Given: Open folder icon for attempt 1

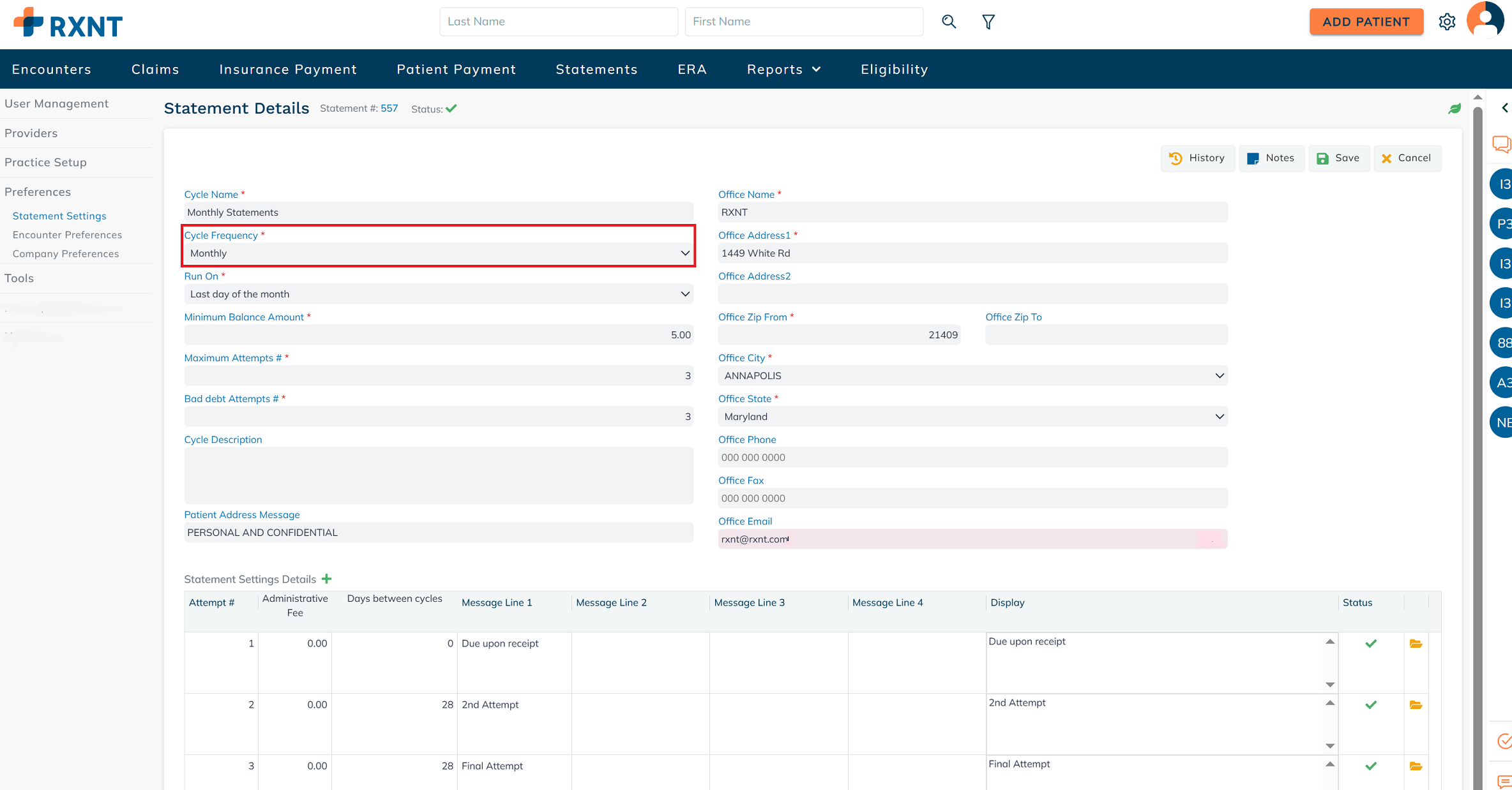Looking at the screenshot, I should [x=1416, y=643].
